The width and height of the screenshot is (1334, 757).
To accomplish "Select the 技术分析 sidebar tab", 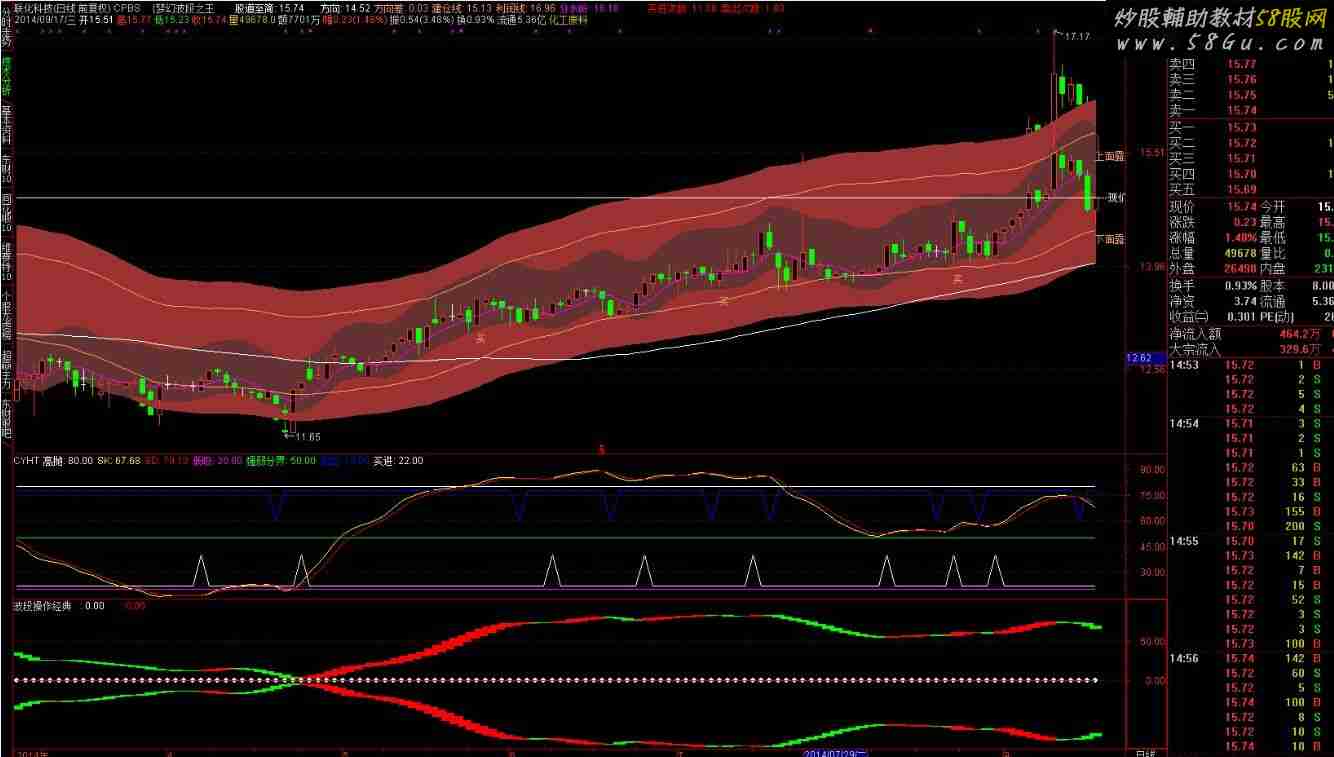I will 6,76.
